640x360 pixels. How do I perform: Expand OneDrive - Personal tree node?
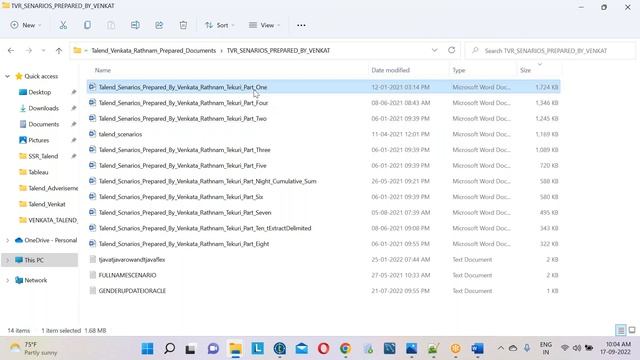click(x=7, y=240)
